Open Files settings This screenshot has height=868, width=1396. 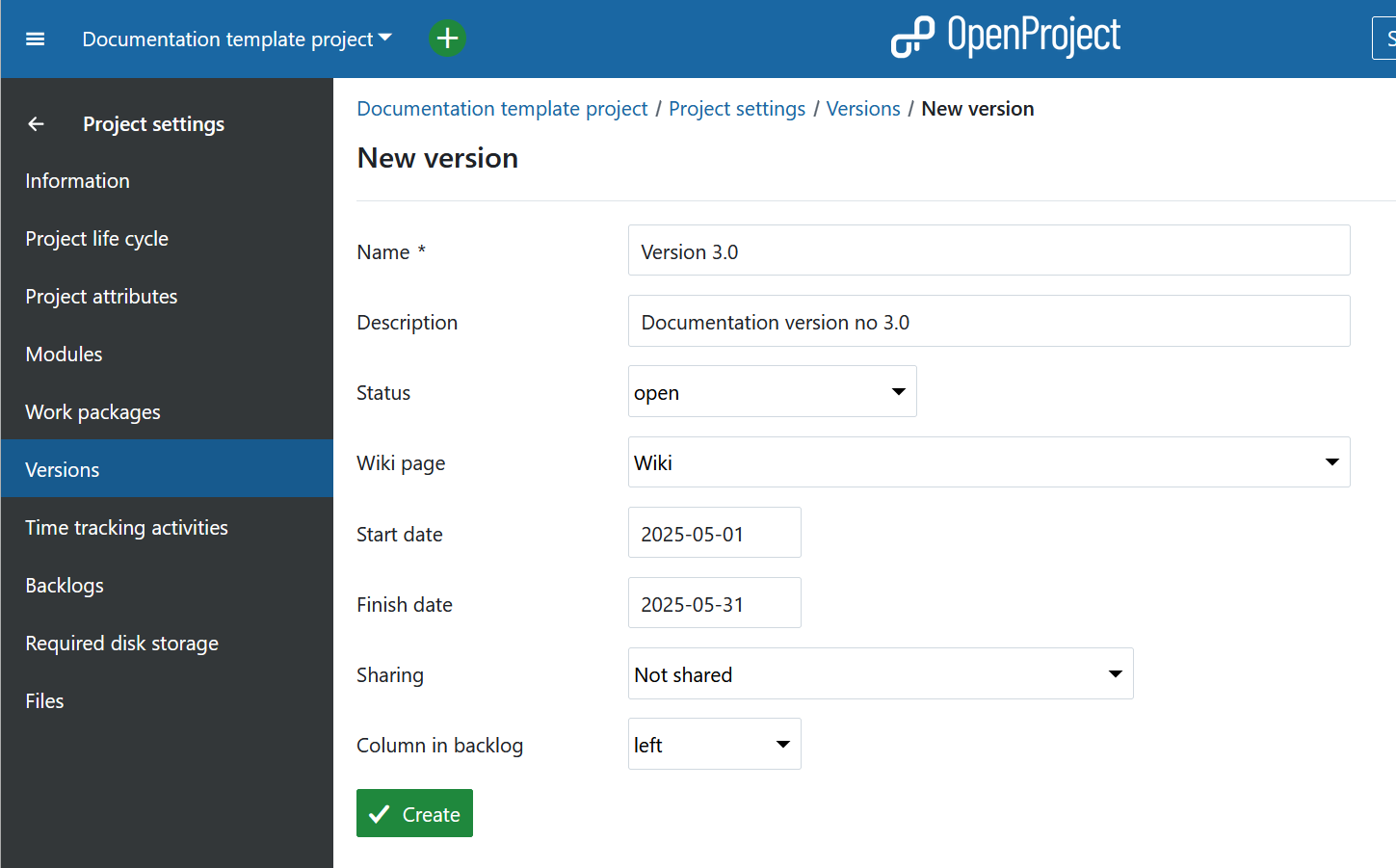click(167, 701)
